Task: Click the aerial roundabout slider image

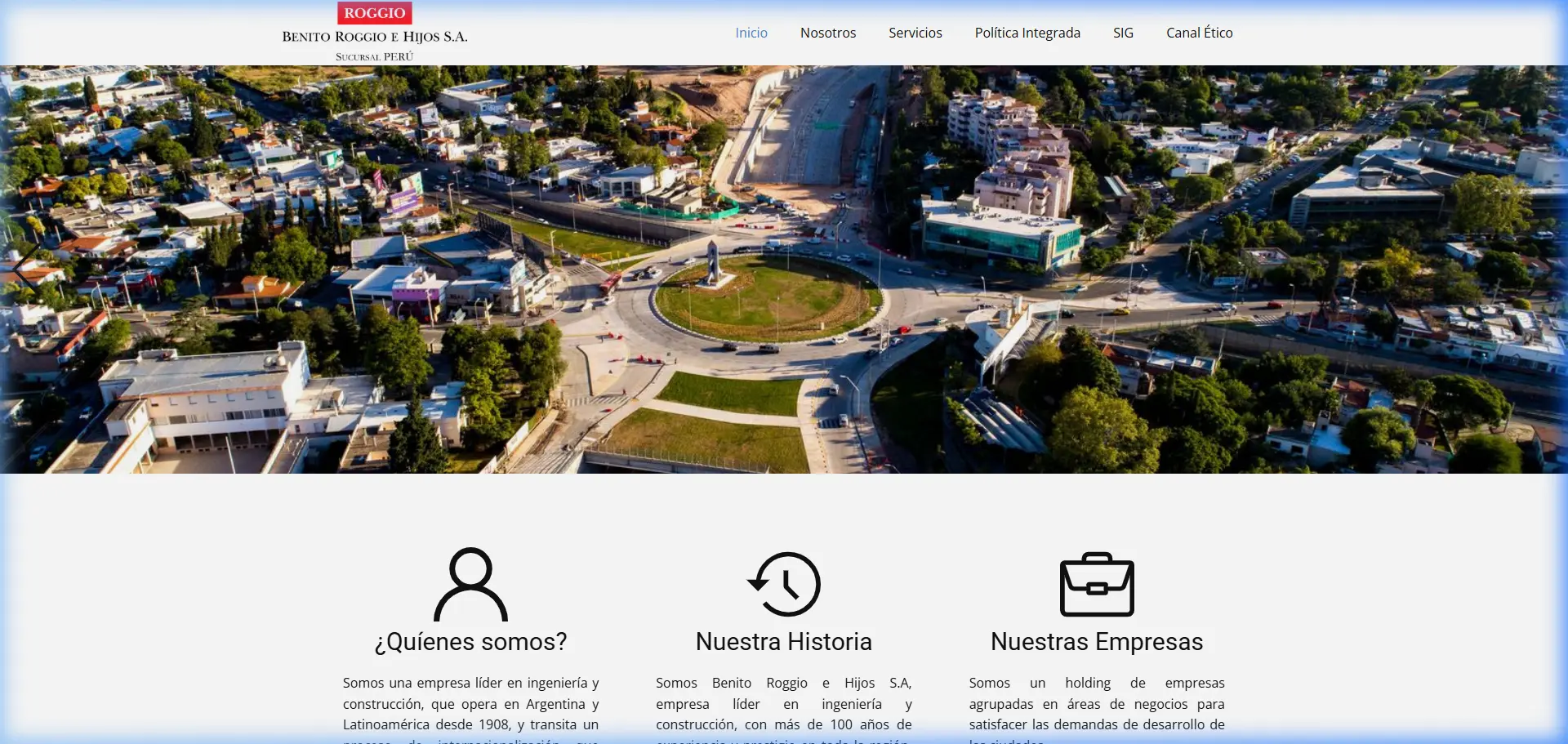Action: pyautogui.click(x=784, y=270)
